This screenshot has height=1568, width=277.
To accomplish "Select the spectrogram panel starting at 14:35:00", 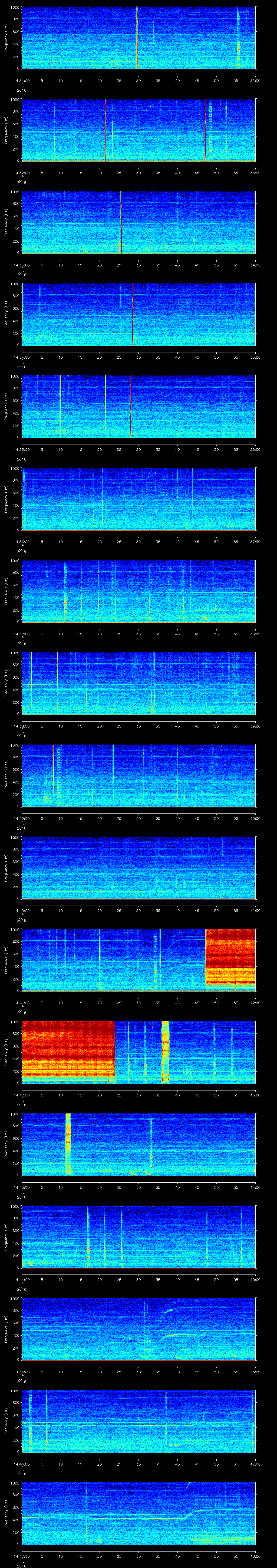I will (x=139, y=407).
